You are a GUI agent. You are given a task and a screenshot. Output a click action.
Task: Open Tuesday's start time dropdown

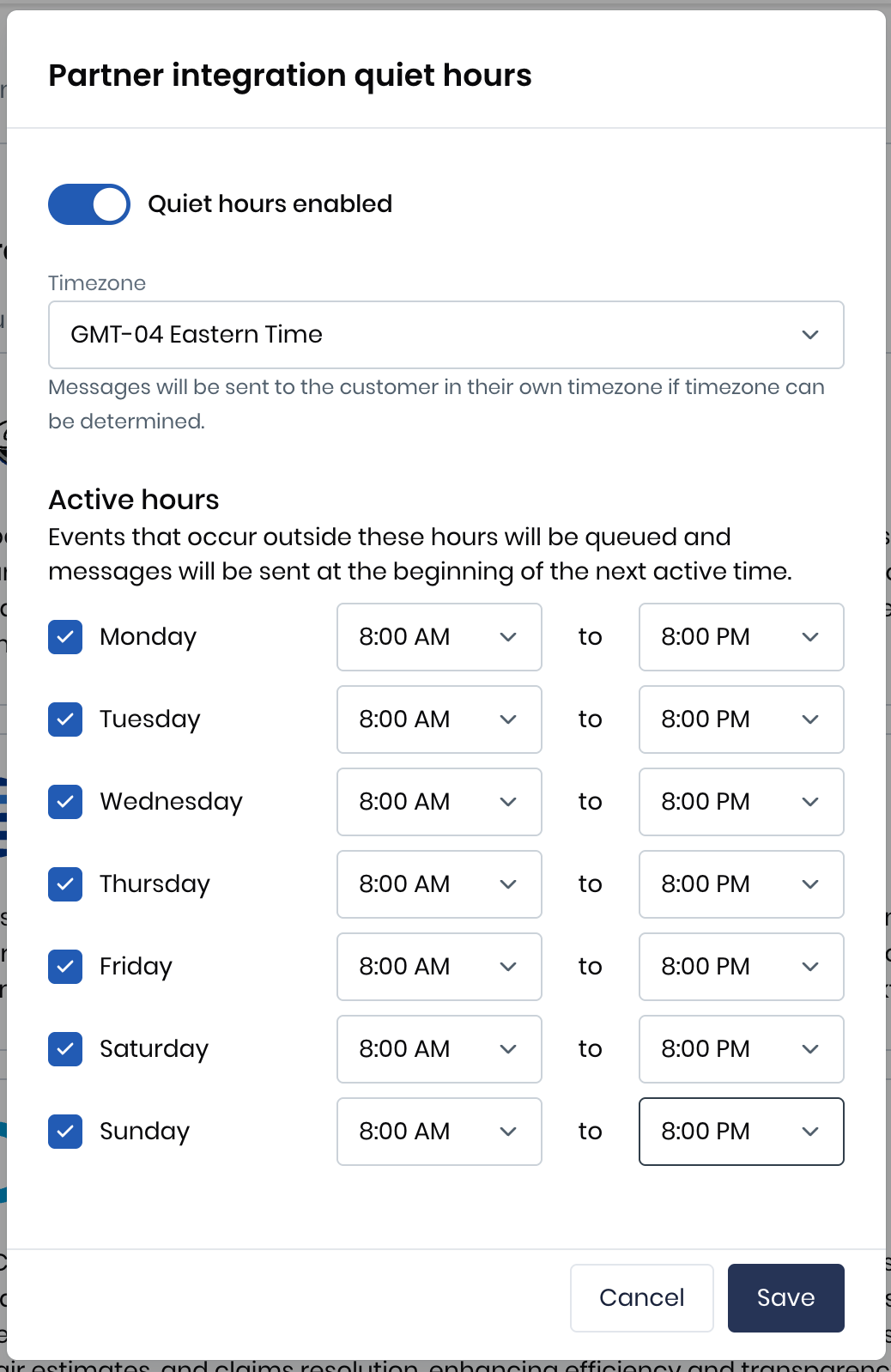tap(439, 719)
